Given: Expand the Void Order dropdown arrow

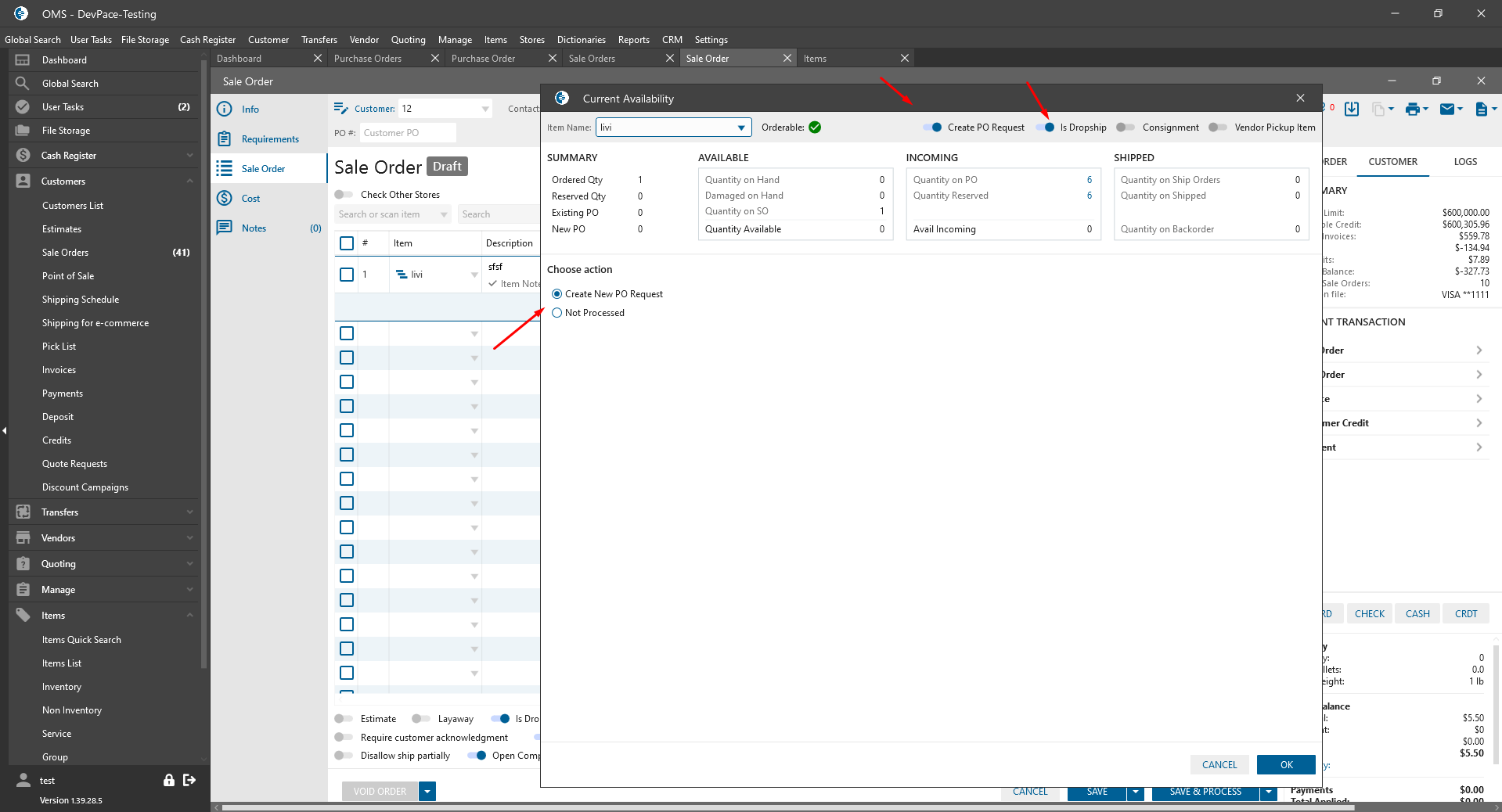Looking at the screenshot, I should (x=427, y=792).
